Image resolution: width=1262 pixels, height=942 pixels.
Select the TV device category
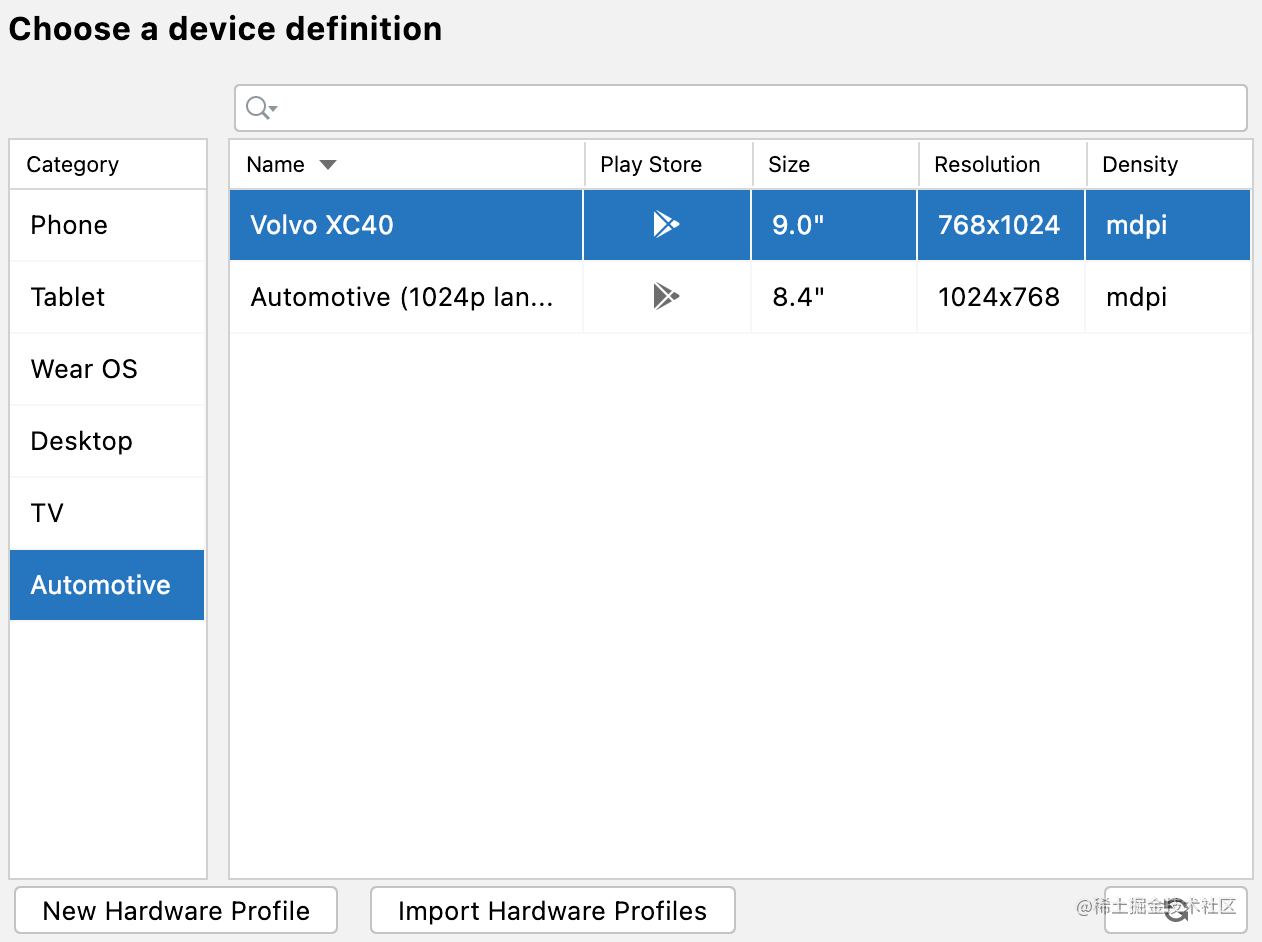click(47, 512)
